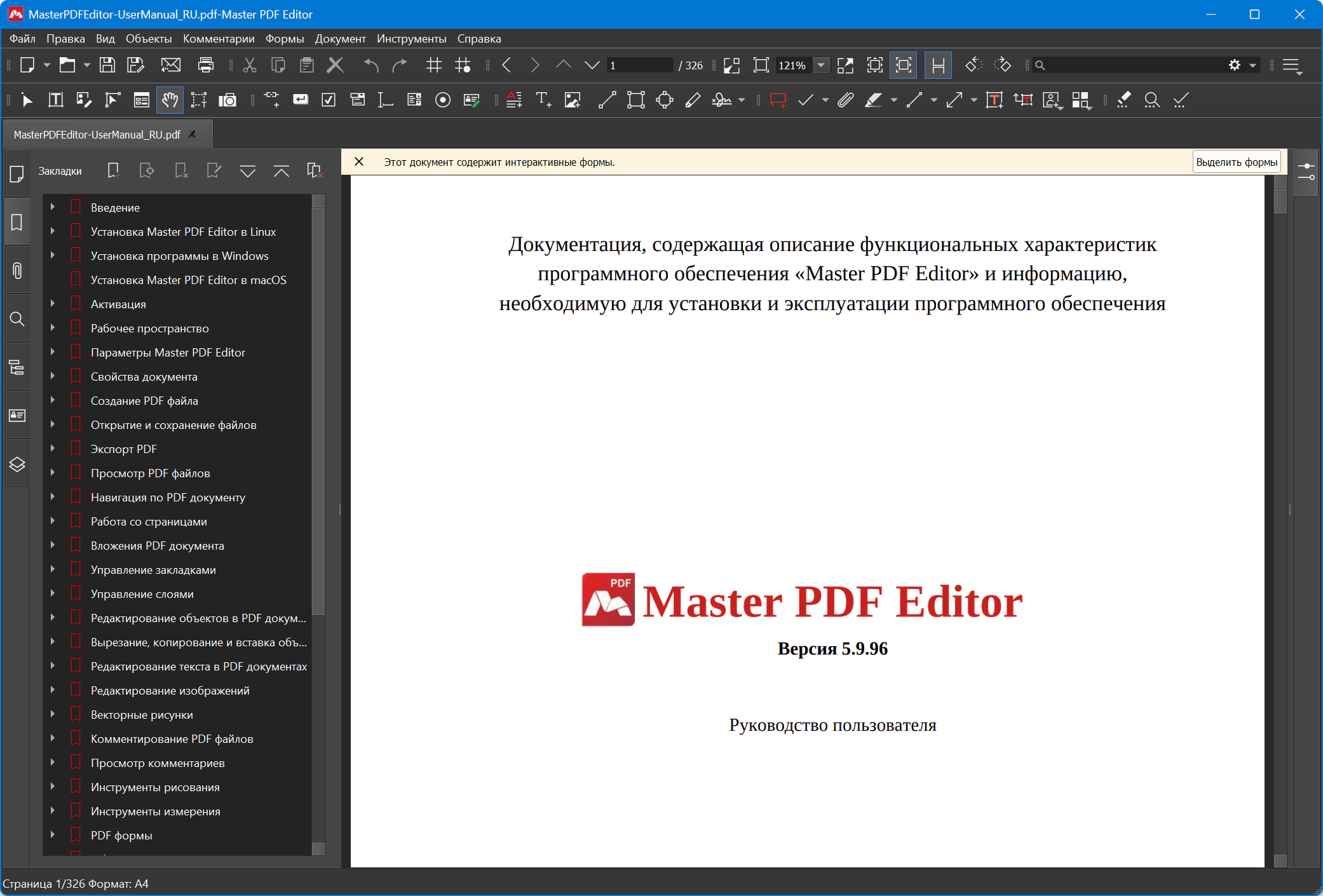Toggle snap to grid
This screenshot has height=896, width=1323.
[463, 65]
